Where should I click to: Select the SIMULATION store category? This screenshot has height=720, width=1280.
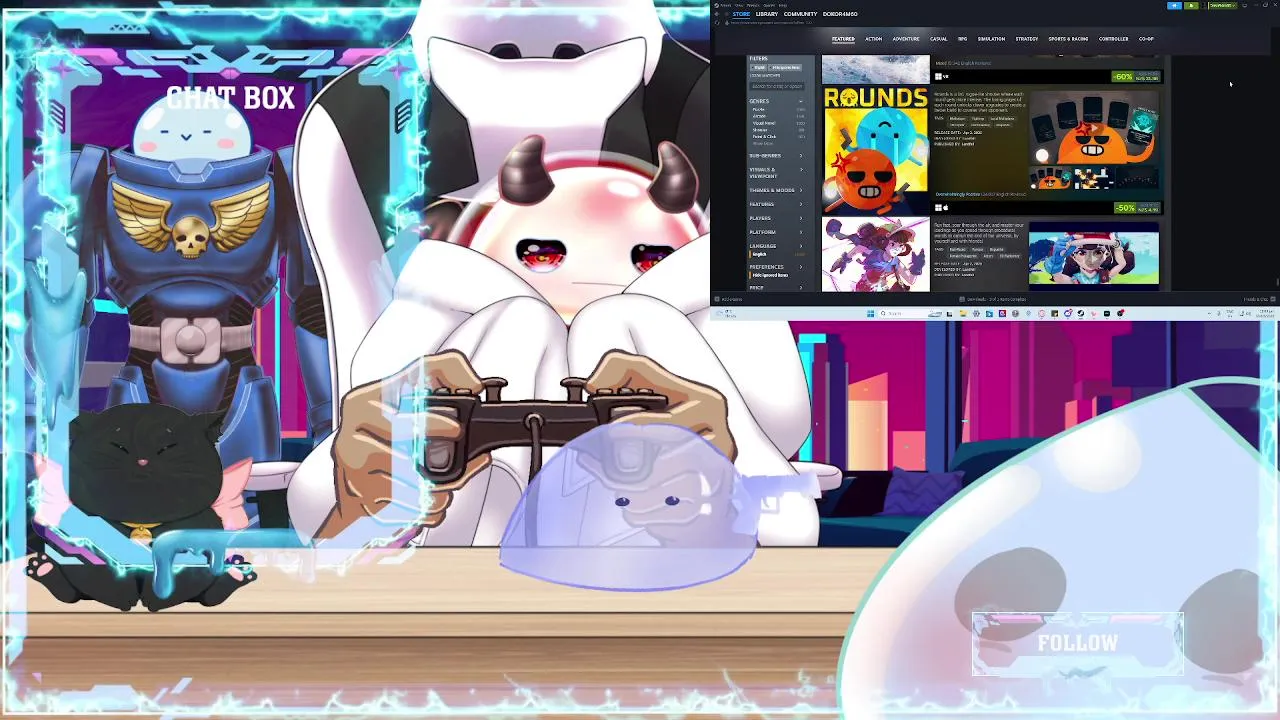click(991, 39)
